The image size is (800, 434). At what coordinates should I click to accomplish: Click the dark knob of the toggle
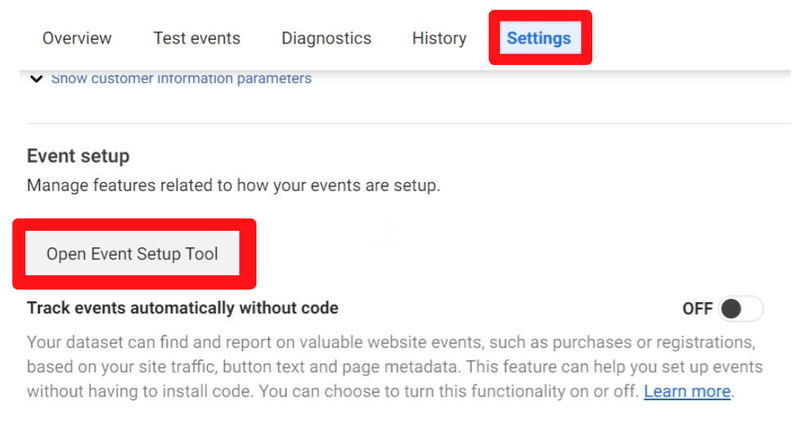click(731, 308)
